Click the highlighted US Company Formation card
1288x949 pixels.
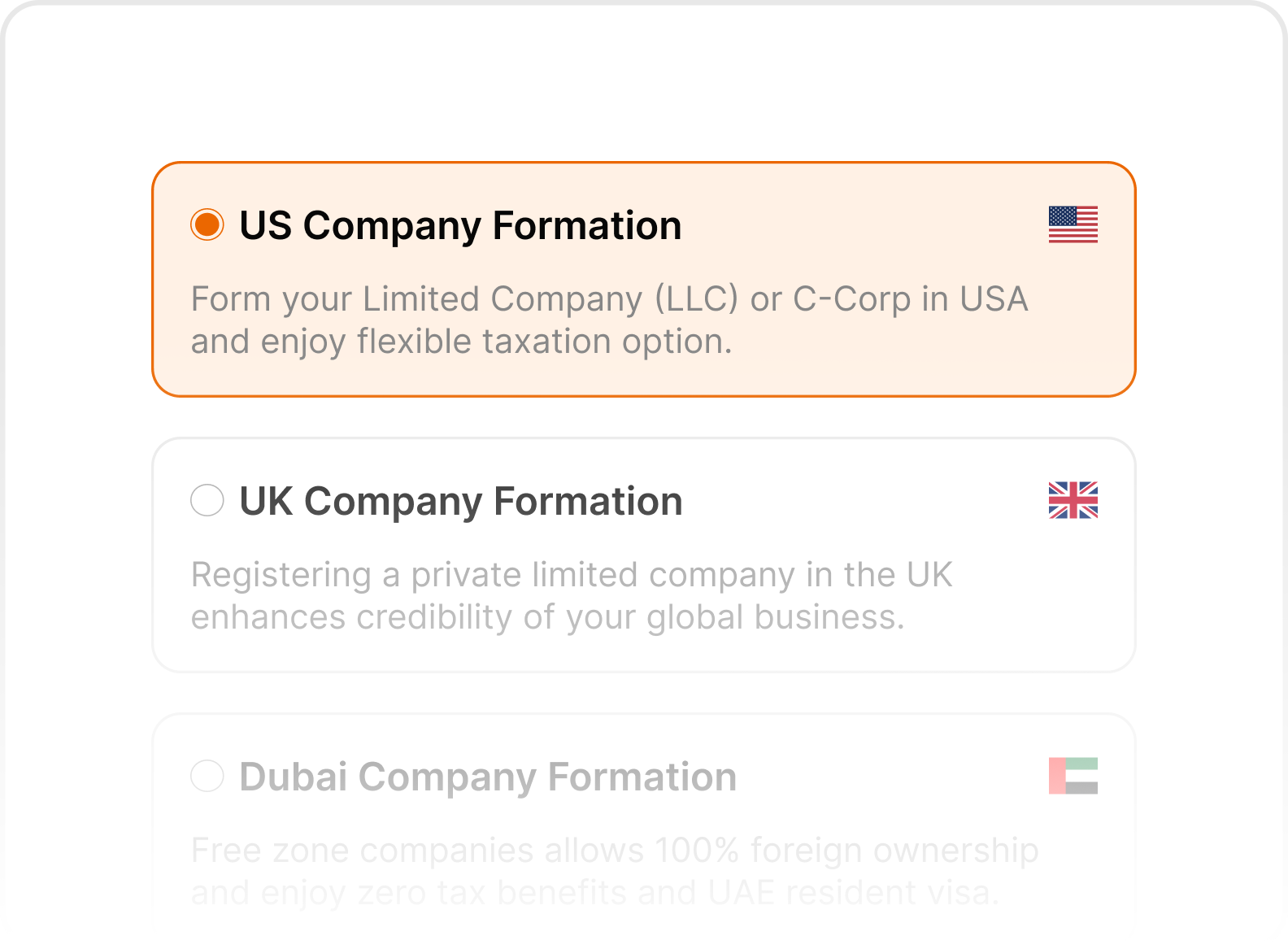pyautogui.click(x=644, y=281)
